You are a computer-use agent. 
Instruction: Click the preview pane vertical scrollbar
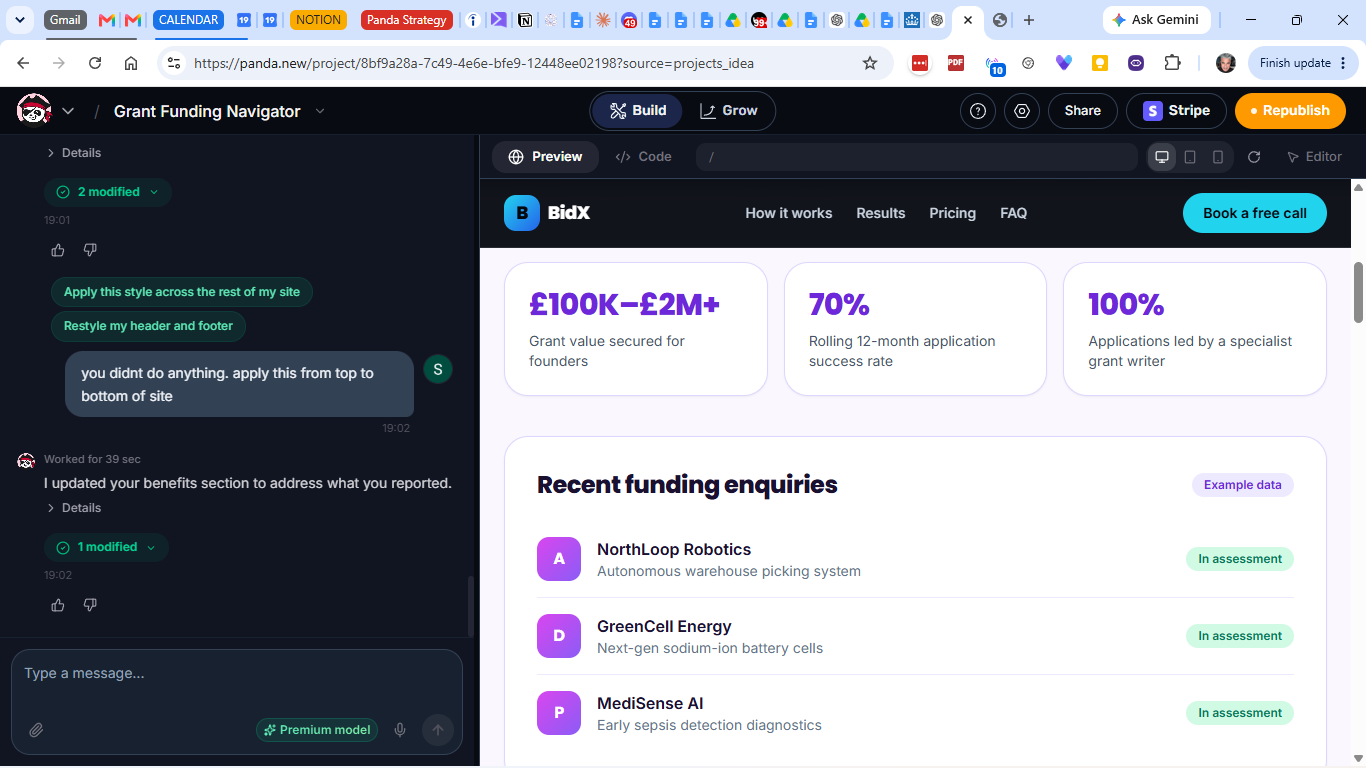[x=1358, y=292]
